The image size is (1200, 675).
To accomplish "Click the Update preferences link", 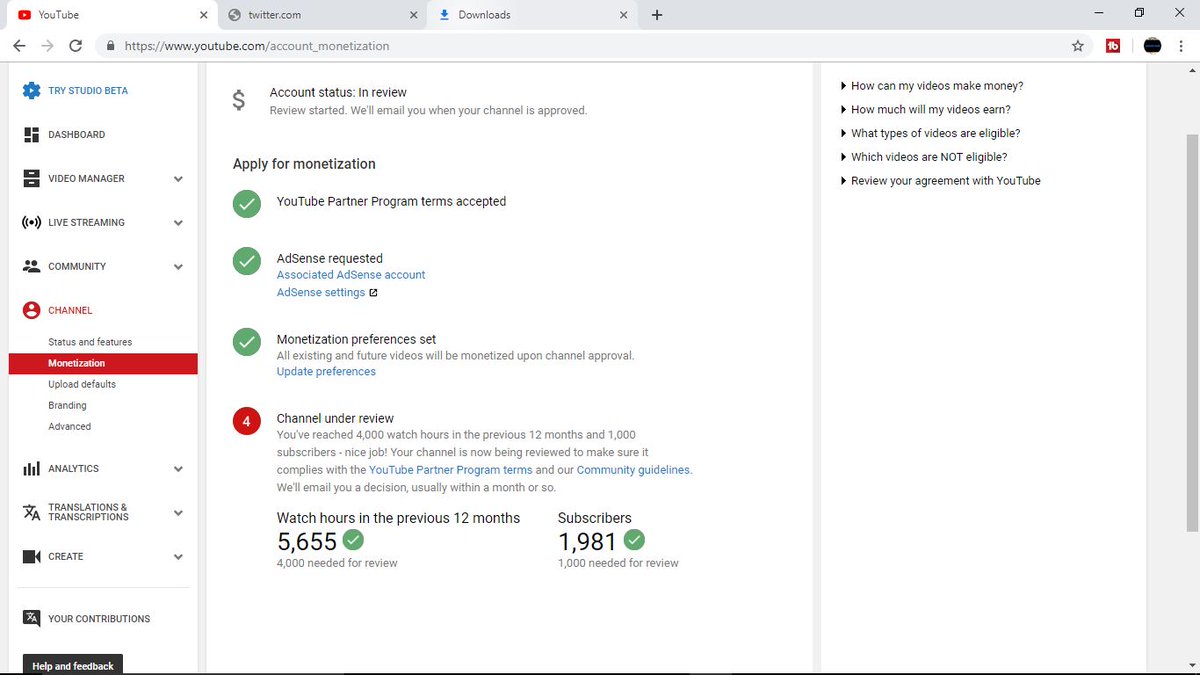I will tap(326, 371).
